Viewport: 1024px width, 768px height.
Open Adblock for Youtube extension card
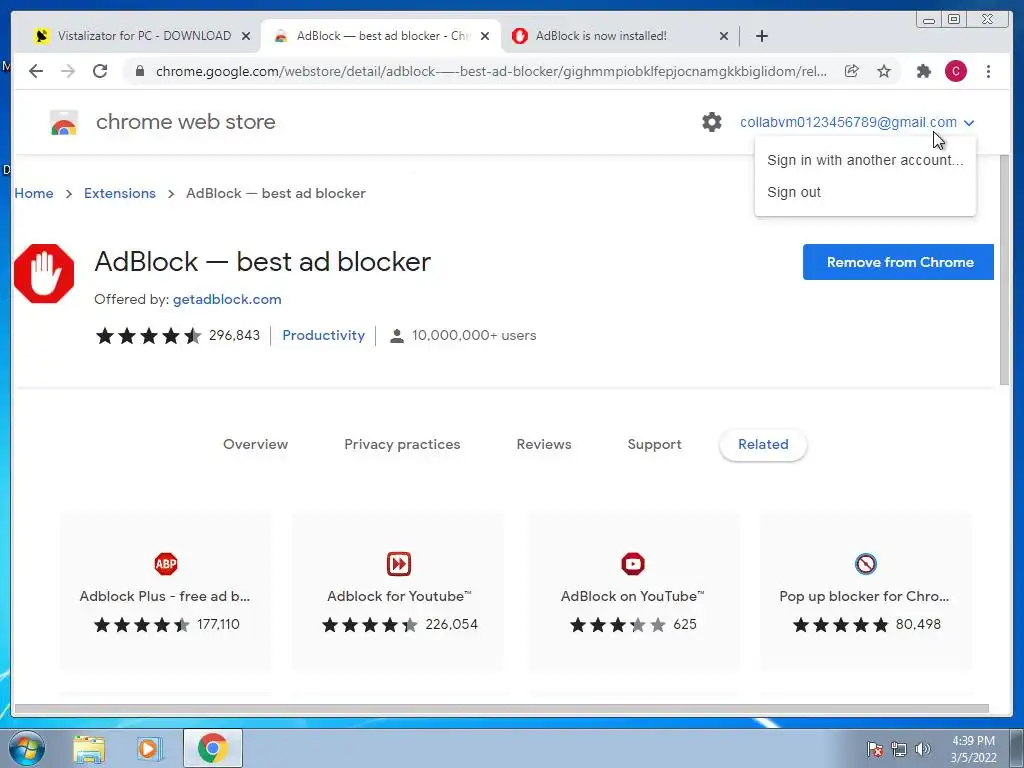[398, 592]
